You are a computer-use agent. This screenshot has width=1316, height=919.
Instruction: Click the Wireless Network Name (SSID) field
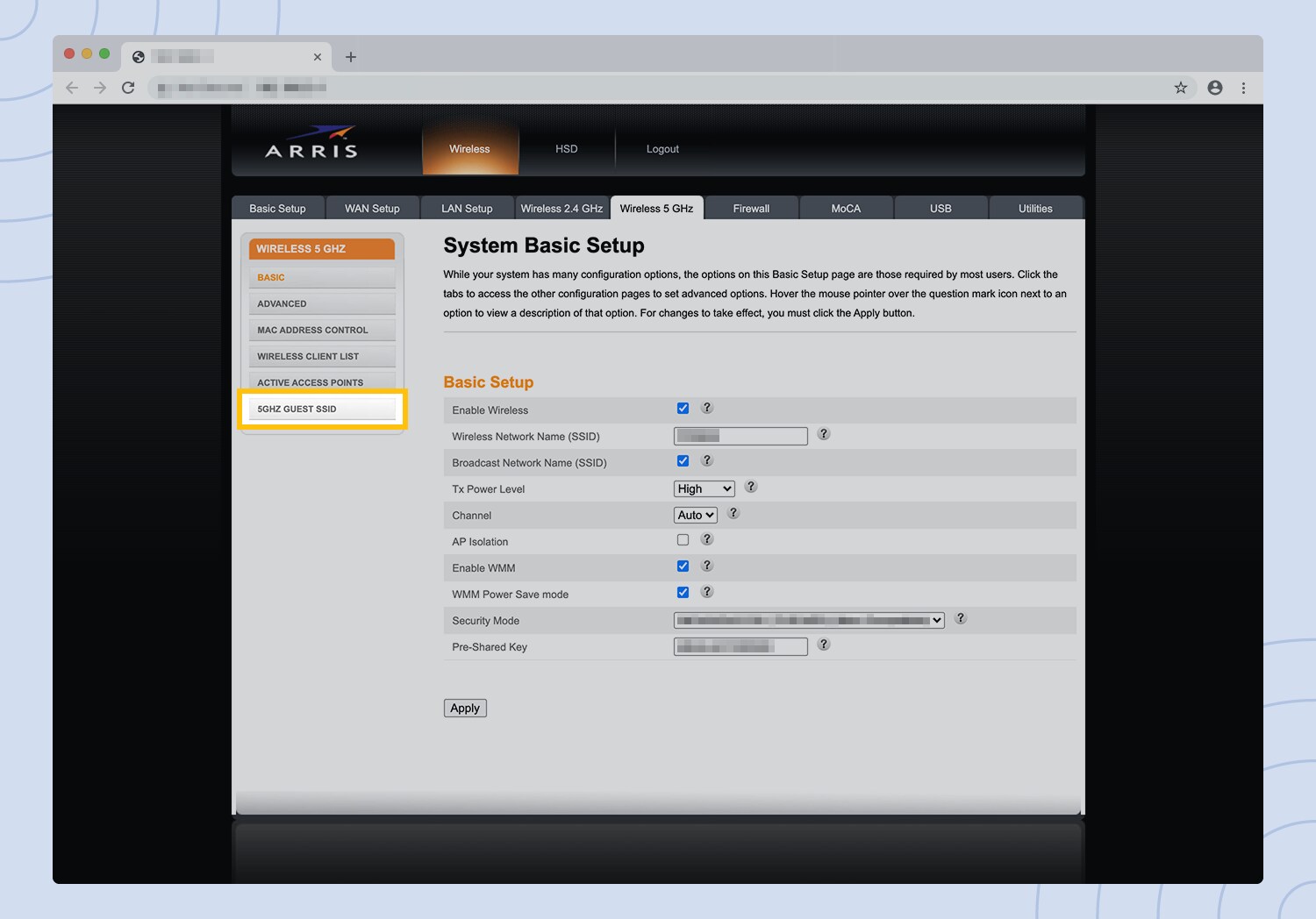740,437
